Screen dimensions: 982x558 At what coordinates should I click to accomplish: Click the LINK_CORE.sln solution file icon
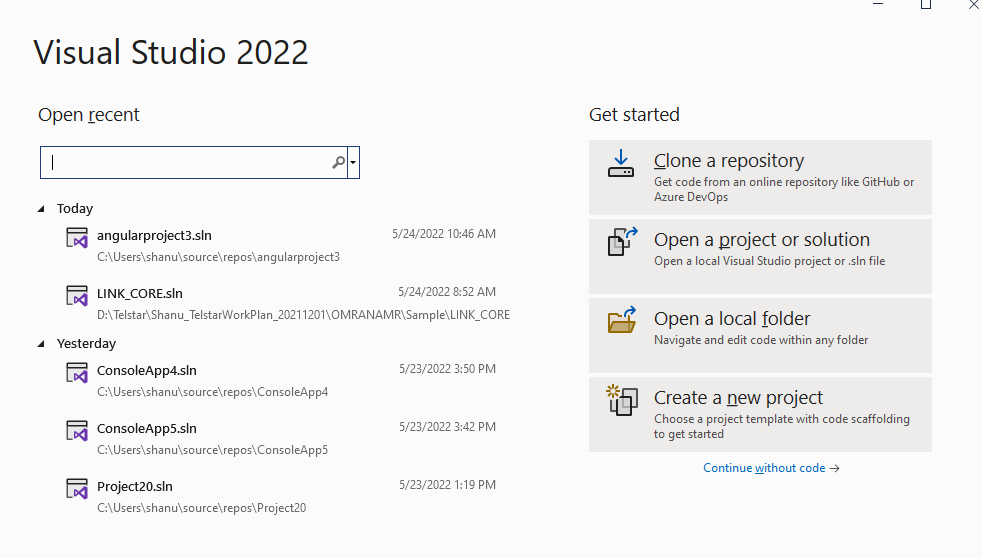77,296
